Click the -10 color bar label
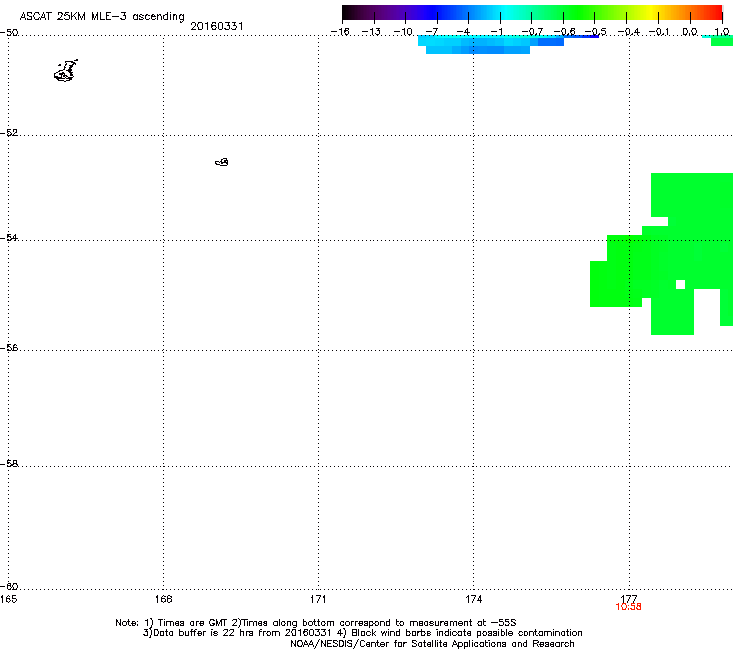 click(x=403, y=32)
